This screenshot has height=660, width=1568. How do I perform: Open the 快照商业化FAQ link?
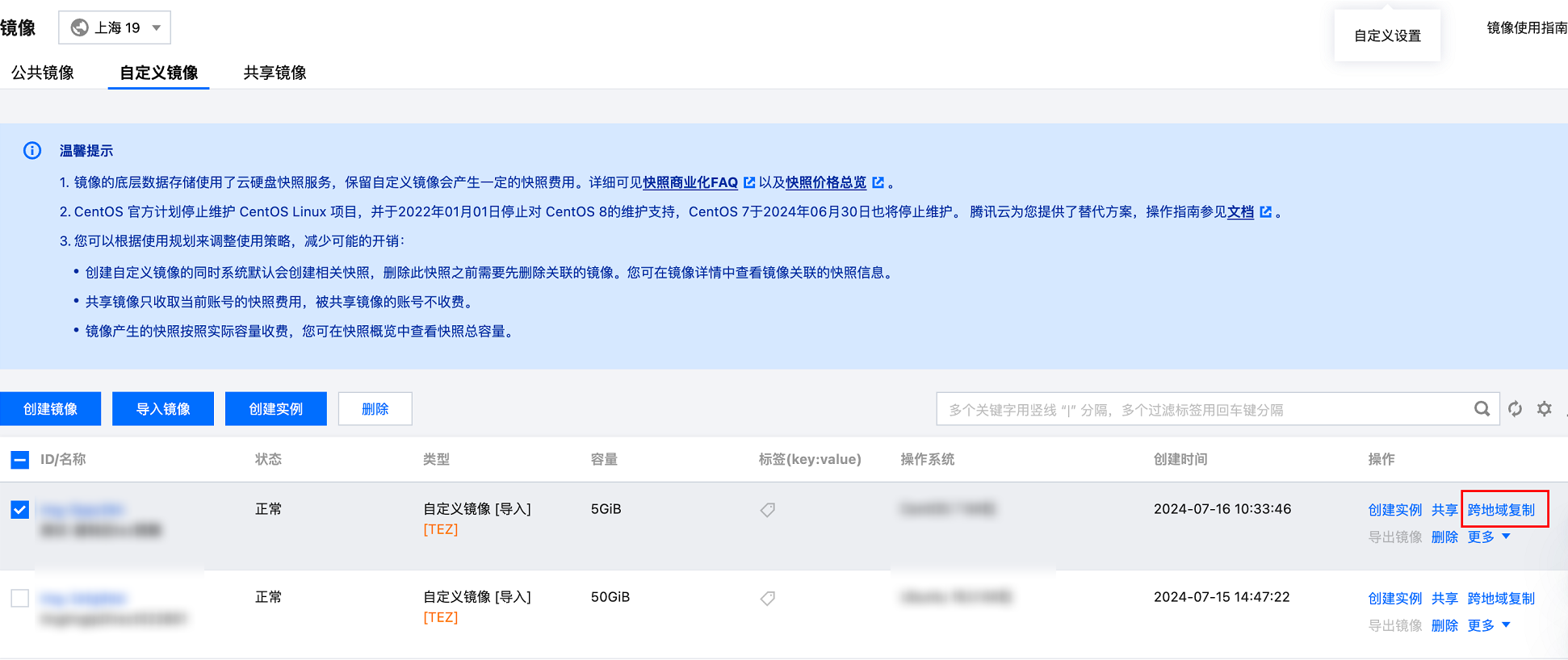(x=690, y=183)
